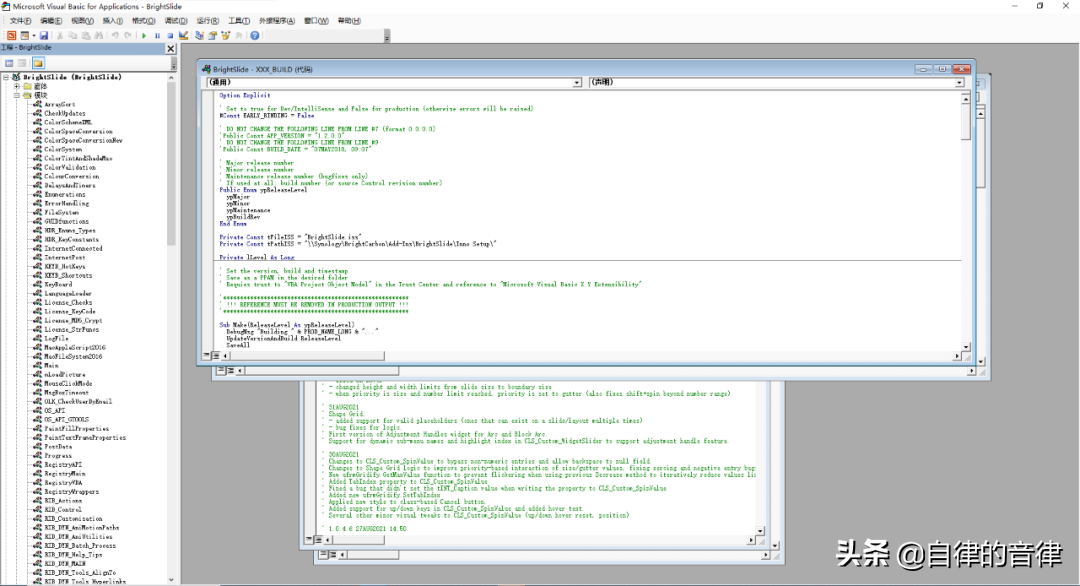Click the Insert UserForm toolbar icon
Screen dimensions: 1080x586
[24, 36]
